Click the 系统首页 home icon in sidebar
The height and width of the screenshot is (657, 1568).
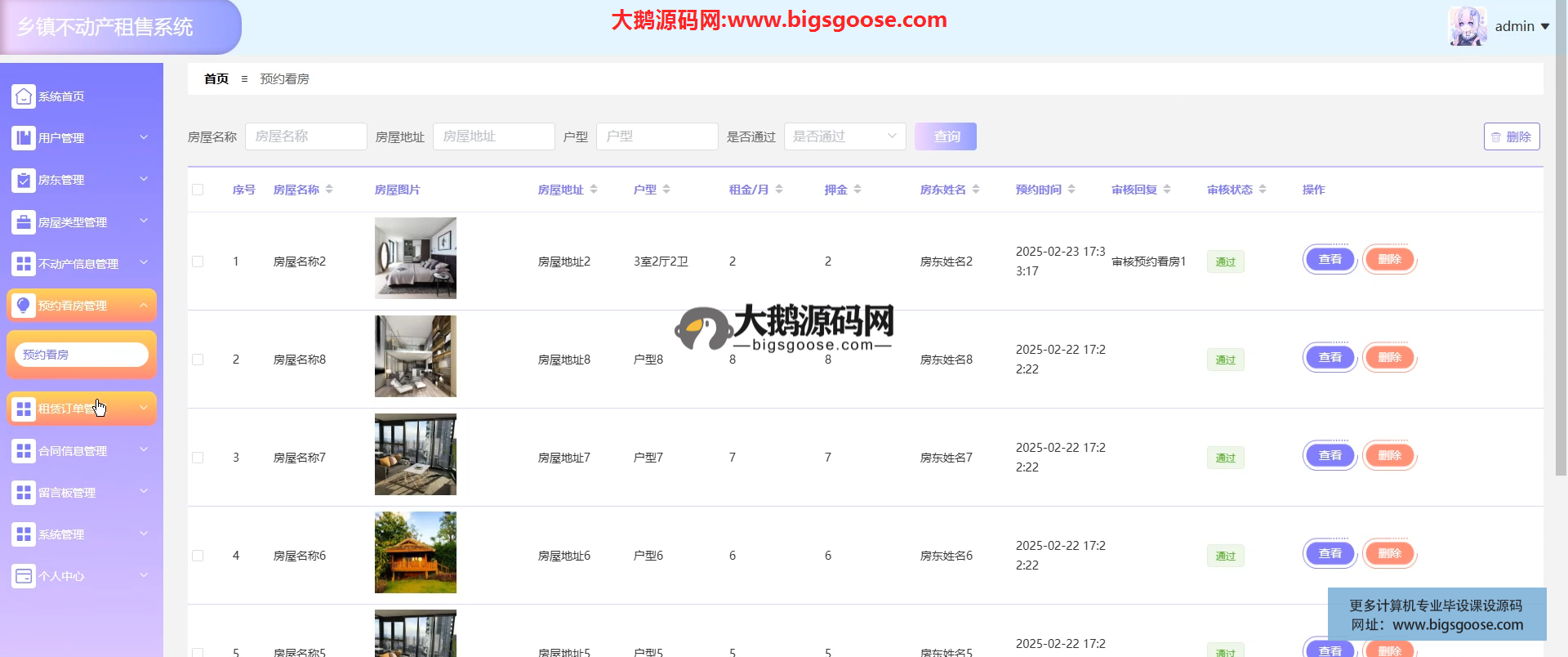tap(24, 96)
